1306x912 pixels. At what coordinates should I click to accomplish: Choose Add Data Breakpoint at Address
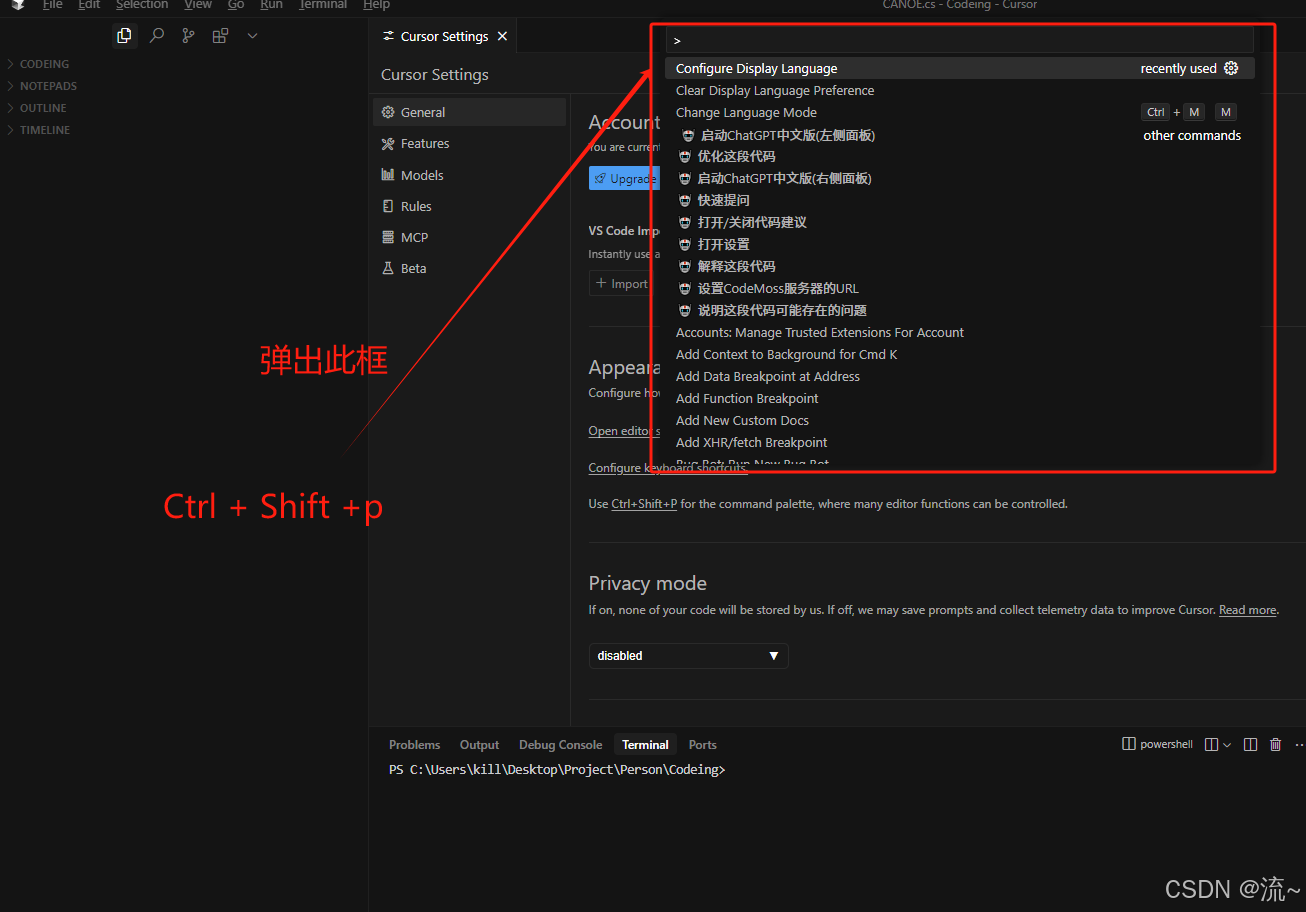(959, 376)
